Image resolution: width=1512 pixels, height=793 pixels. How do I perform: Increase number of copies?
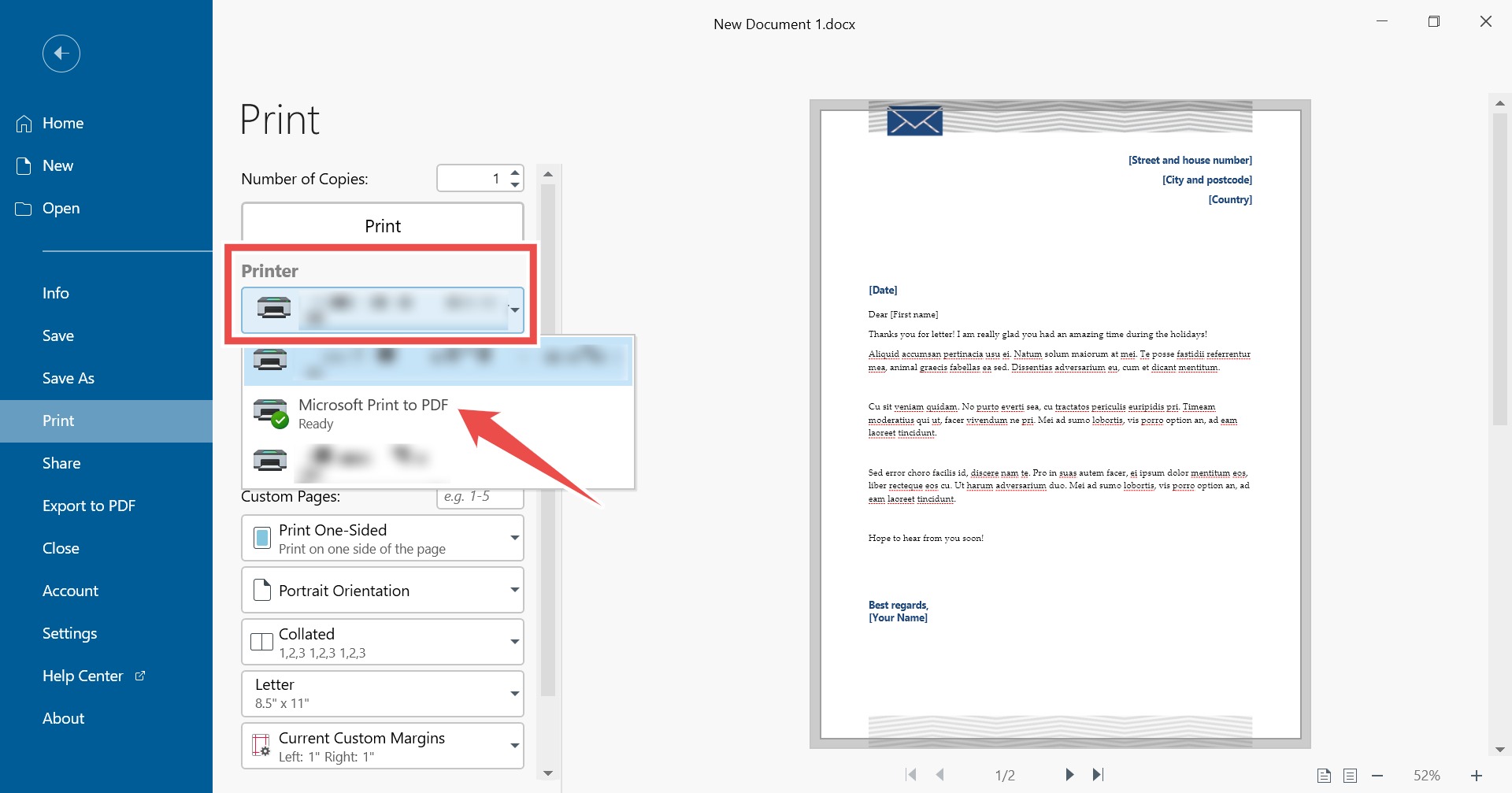click(x=514, y=172)
